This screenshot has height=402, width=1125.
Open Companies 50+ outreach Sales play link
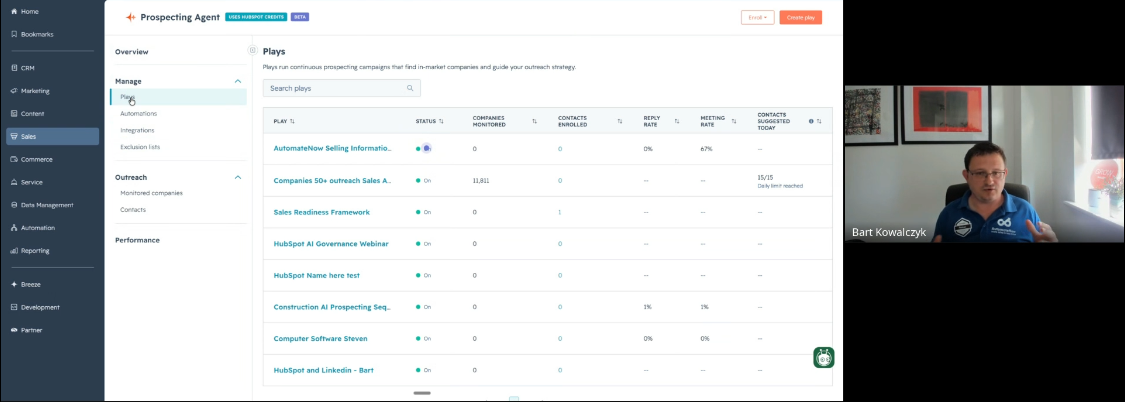pos(332,181)
